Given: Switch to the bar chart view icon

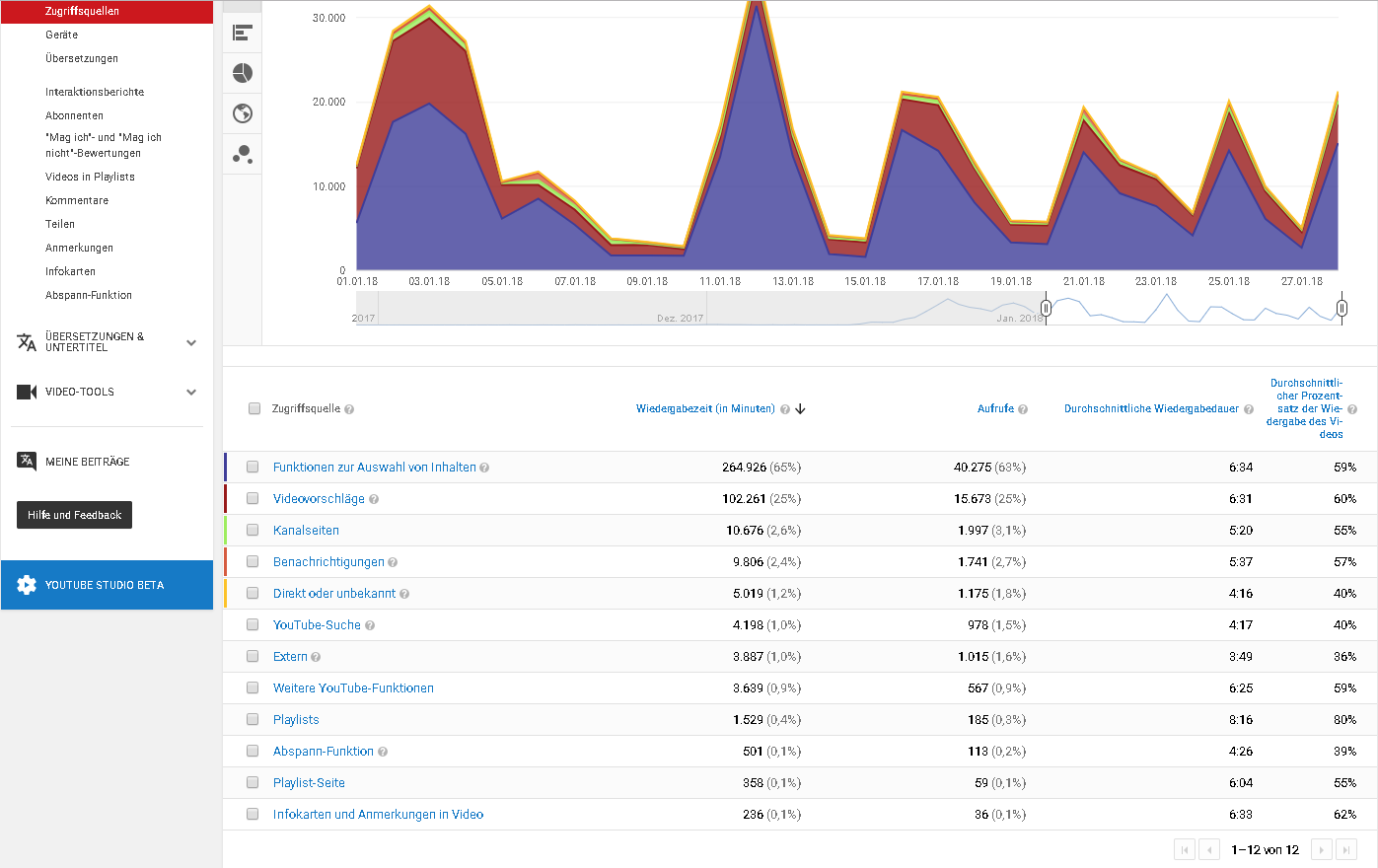Looking at the screenshot, I should (x=243, y=33).
